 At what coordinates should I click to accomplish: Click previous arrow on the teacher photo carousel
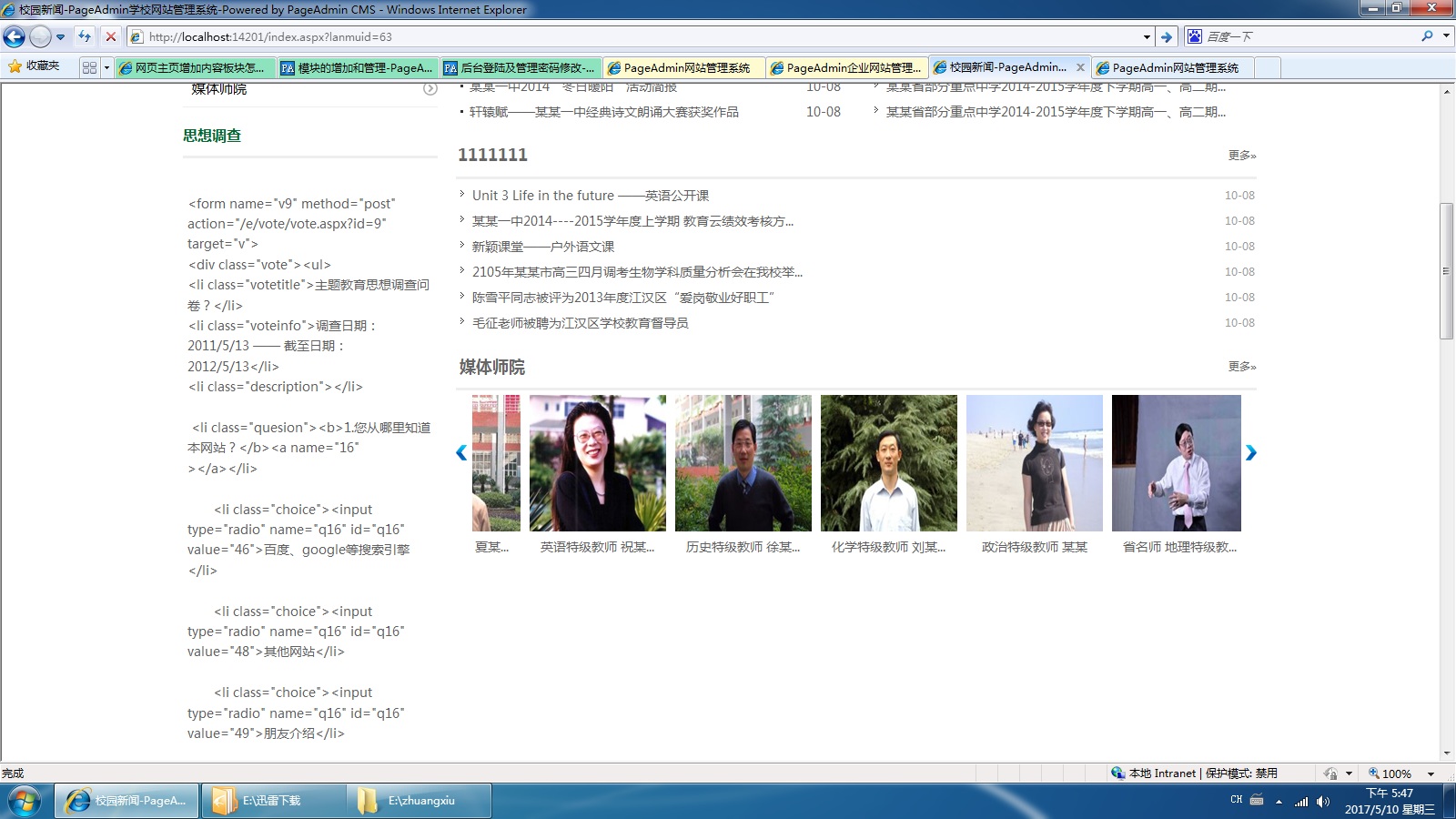(x=461, y=452)
